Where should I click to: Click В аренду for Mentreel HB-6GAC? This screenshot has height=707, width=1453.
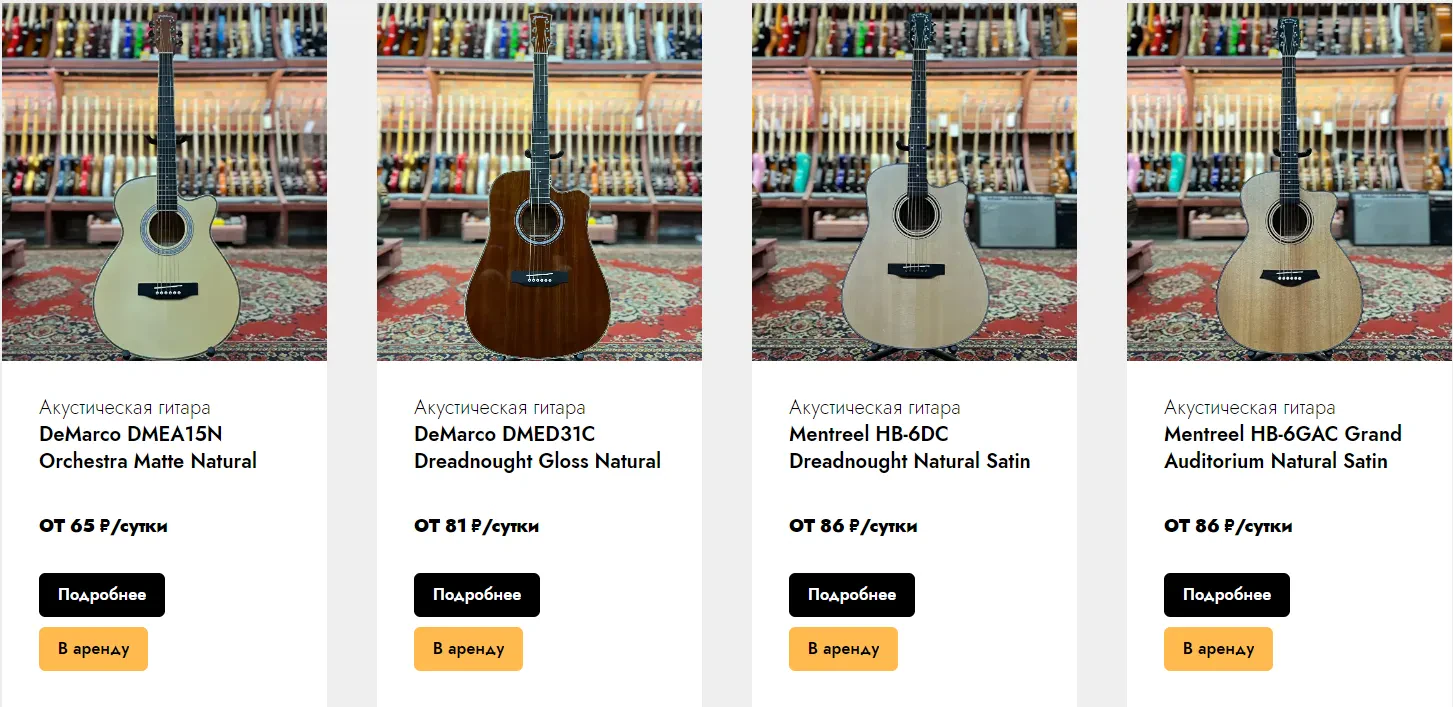click(1218, 649)
